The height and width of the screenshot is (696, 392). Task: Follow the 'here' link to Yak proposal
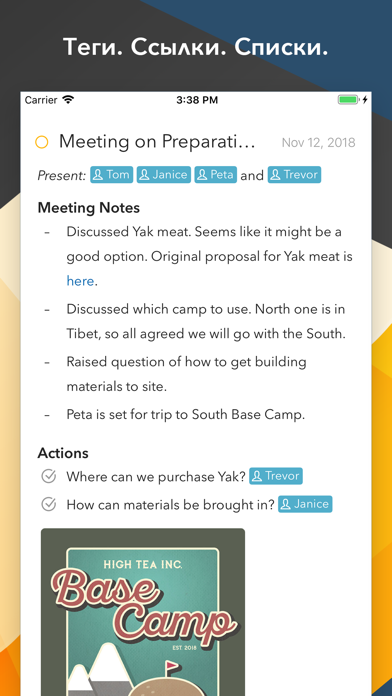80,281
